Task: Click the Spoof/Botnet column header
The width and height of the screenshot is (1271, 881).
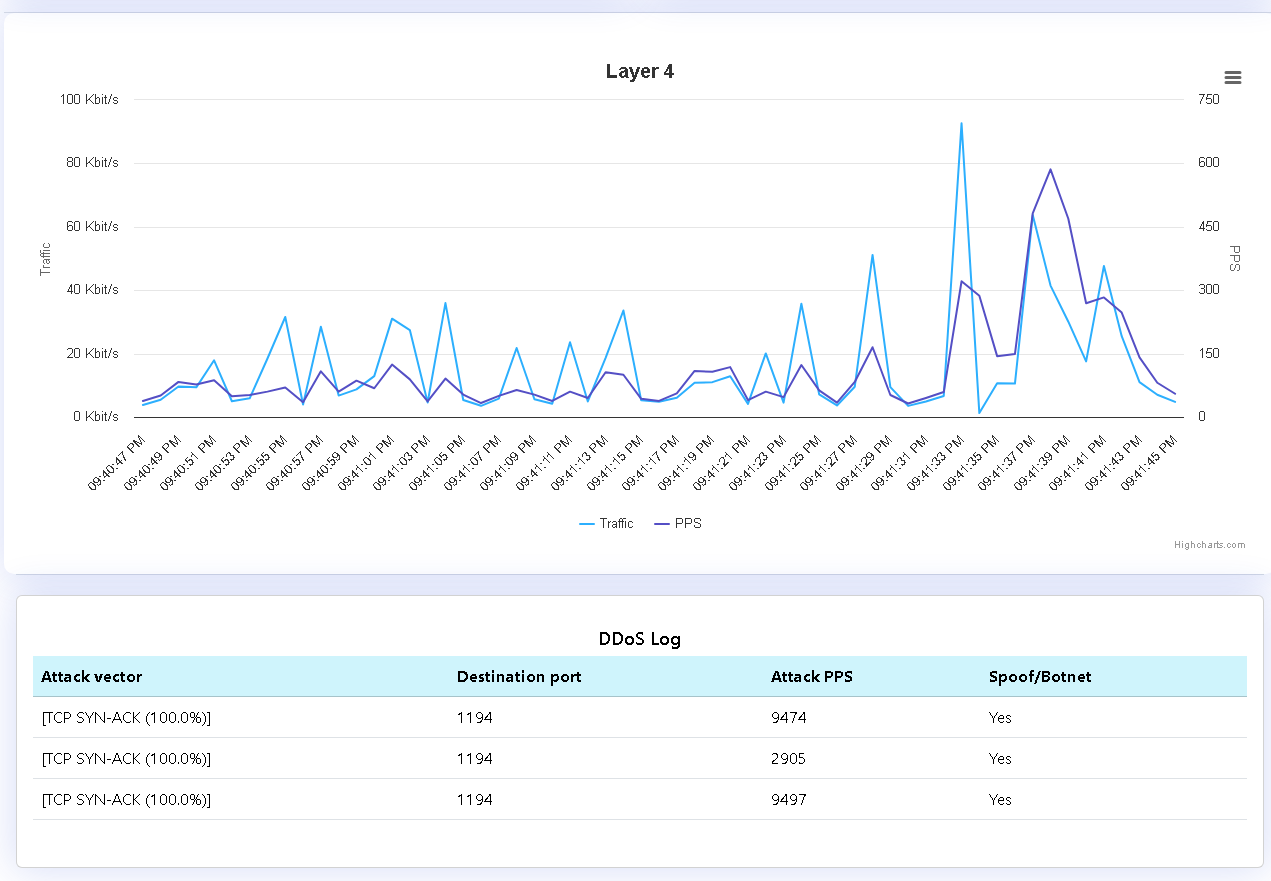Action: click(x=1040, y=677)
